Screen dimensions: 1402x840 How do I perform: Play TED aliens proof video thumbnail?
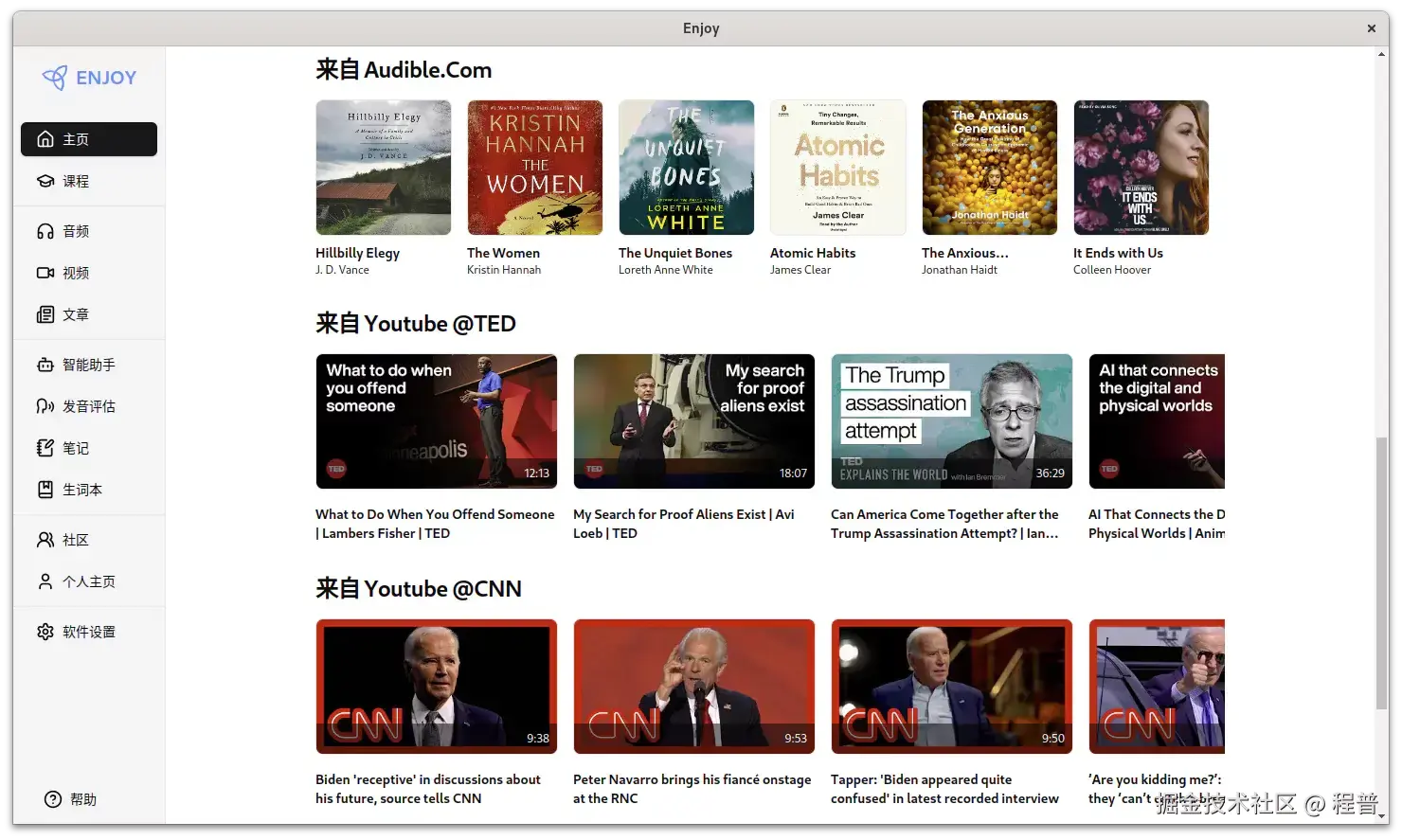[694, 421]
